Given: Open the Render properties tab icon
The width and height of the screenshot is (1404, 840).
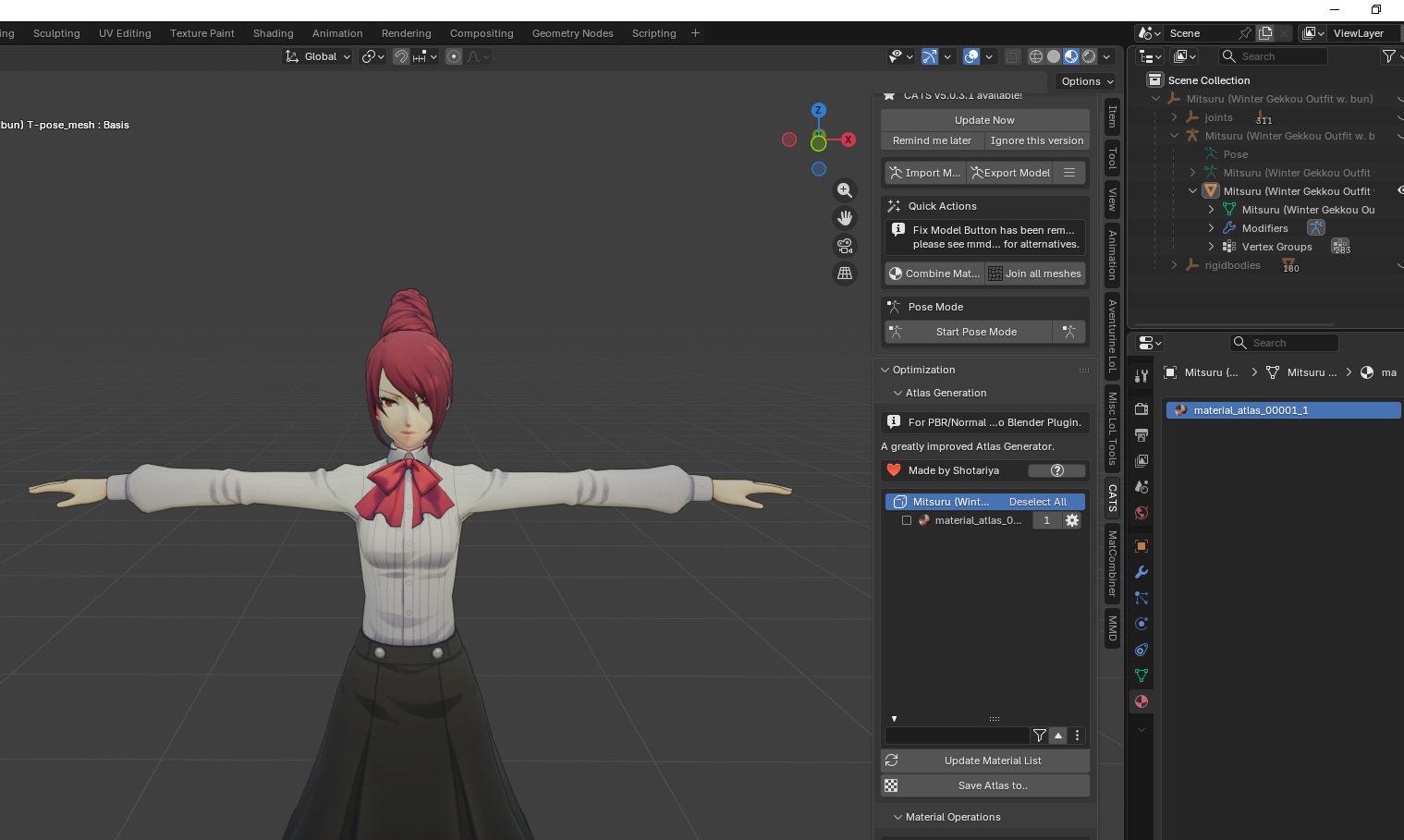Looking at the screenshot, I should [1142, 409].
